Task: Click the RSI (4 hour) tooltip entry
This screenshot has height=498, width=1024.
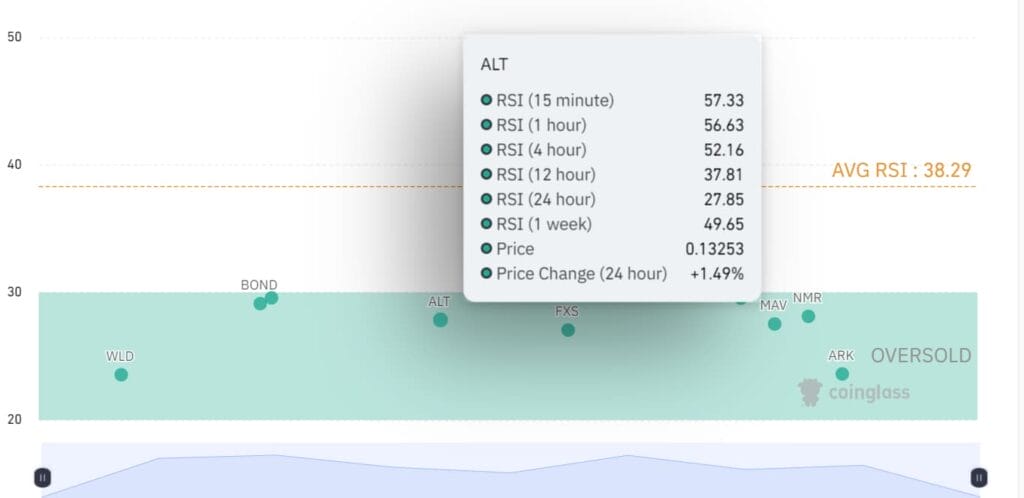Action: tap(612, 150)
